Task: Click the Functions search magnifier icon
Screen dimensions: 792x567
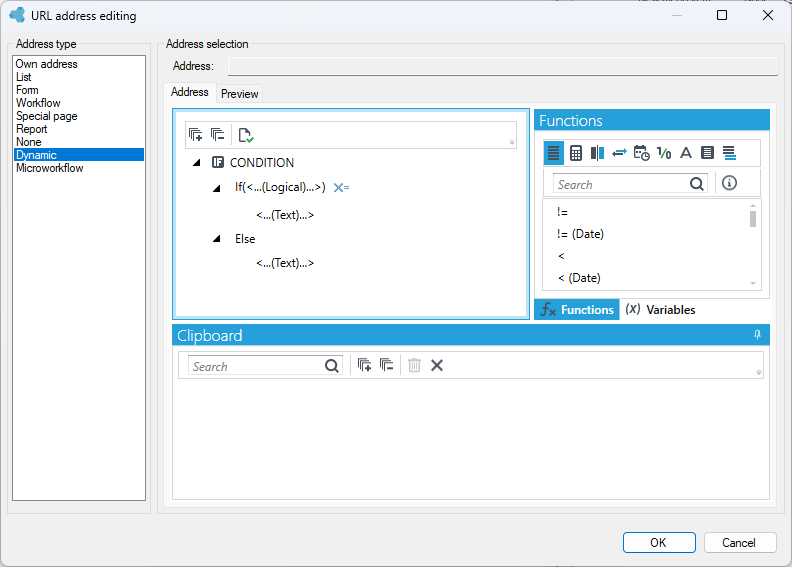Action: click(x=697, y=184)
